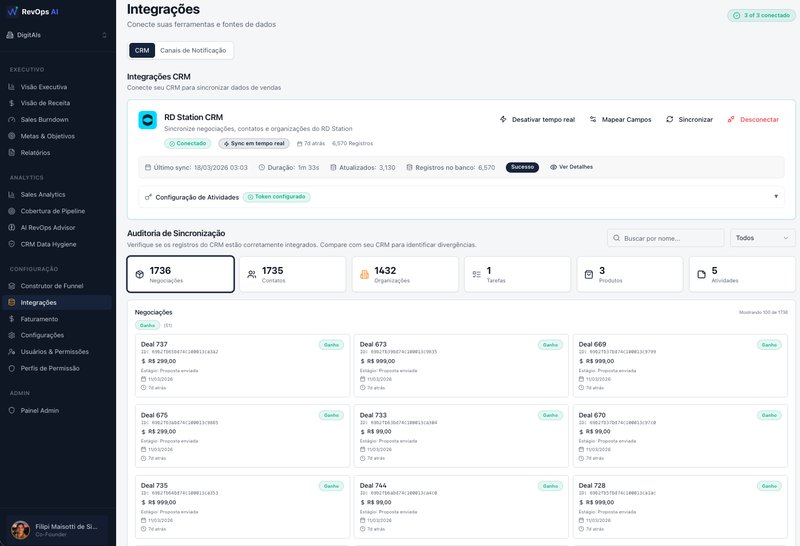The image size is (800, 546).
Task: Select the 1735 Contatos card
Action: (x=293, y=274)
